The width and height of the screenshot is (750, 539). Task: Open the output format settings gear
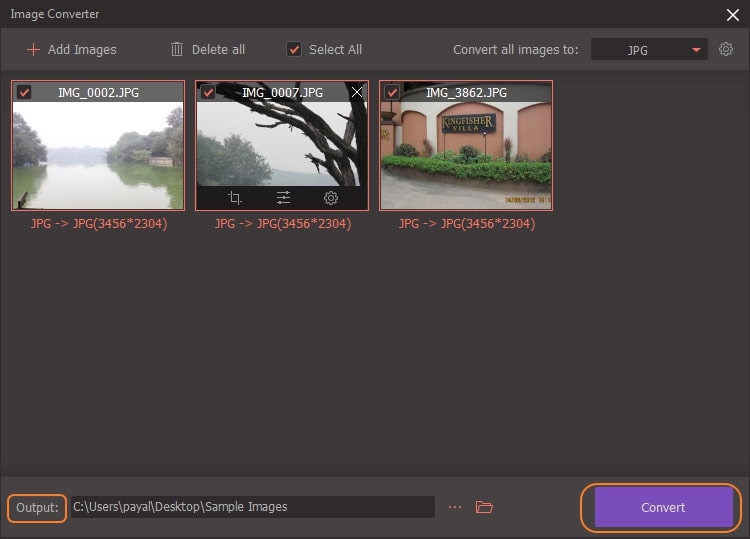point(726,49)
